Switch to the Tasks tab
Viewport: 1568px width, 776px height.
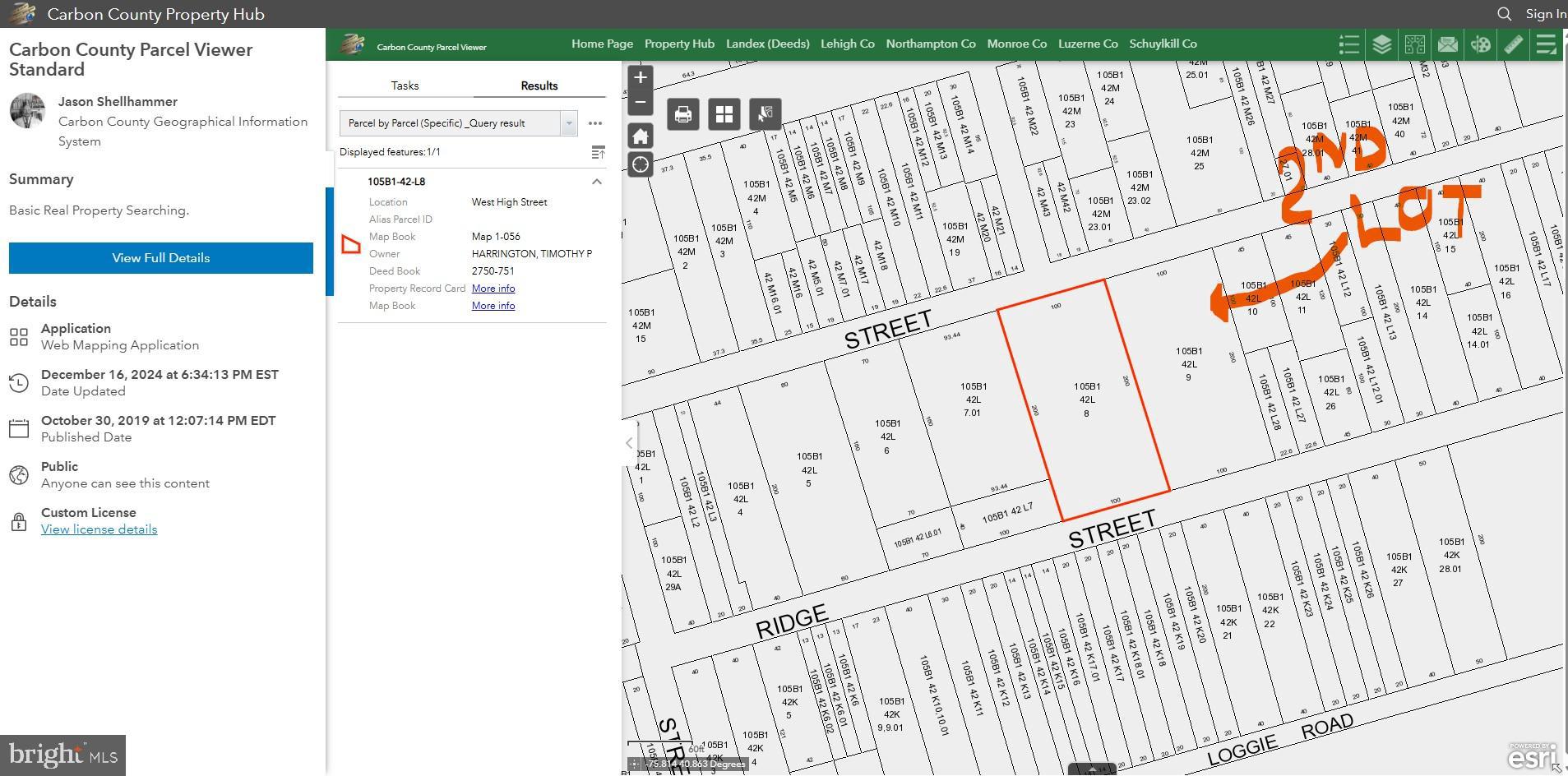coord(405,85)
